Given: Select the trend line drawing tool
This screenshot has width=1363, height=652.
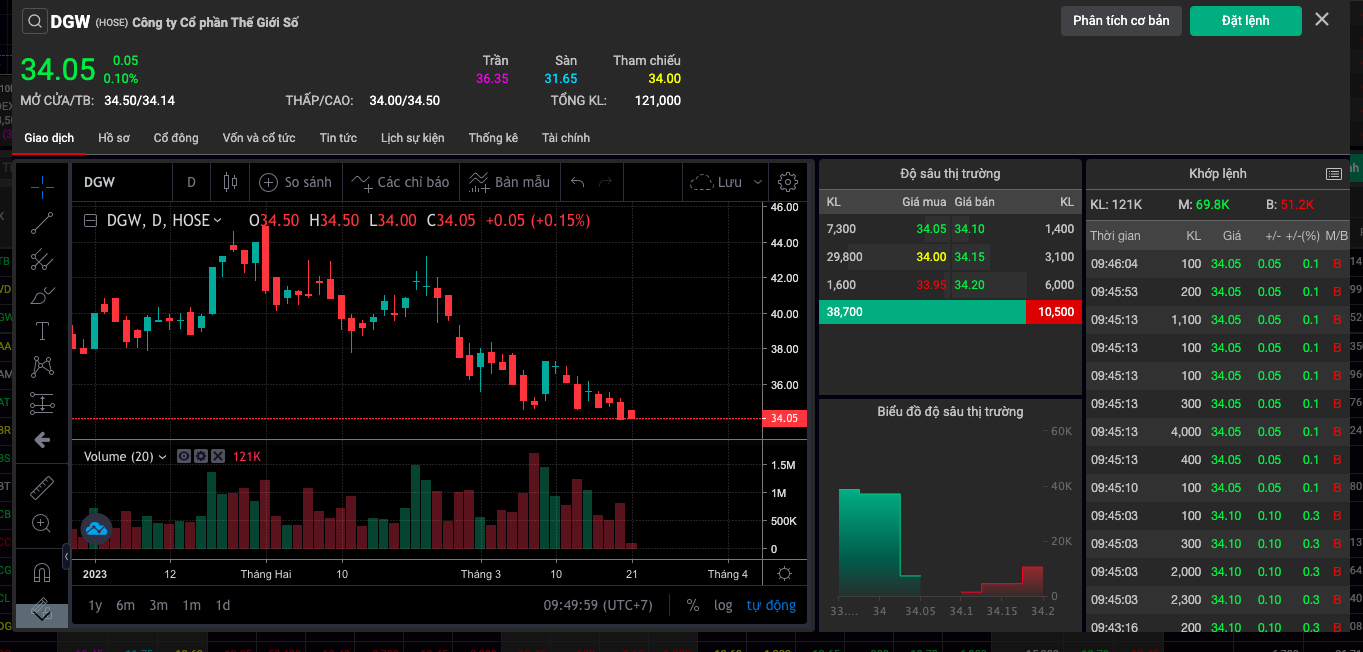Looking at the screenshot, I should point(42,223).
